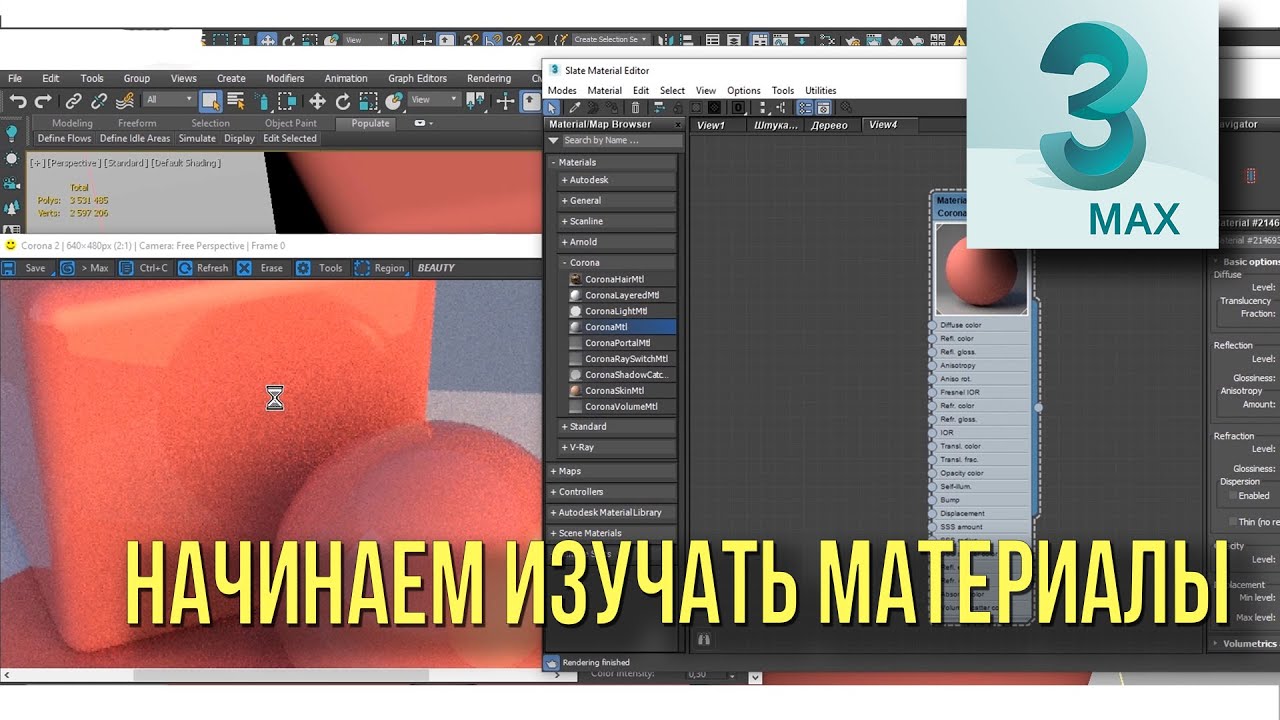Click the light bulb icon in left sidebar
The image size is (1280, 720).
11,133
